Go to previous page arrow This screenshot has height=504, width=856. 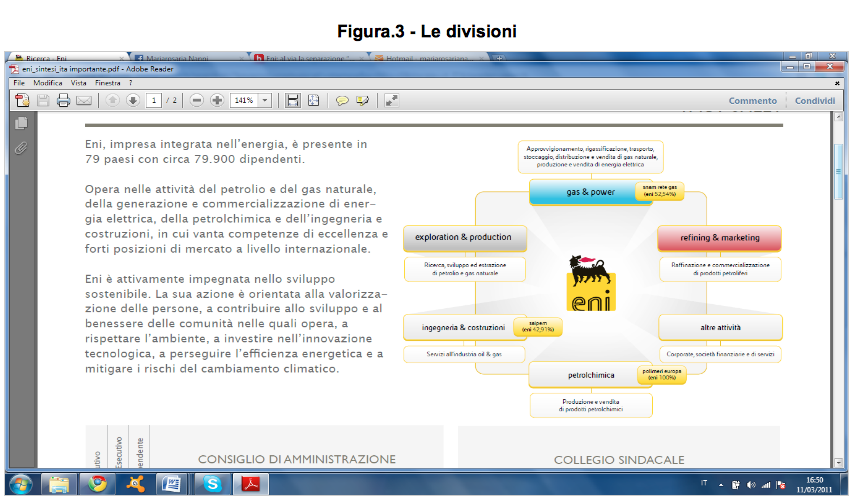click(x=112, y=100)
